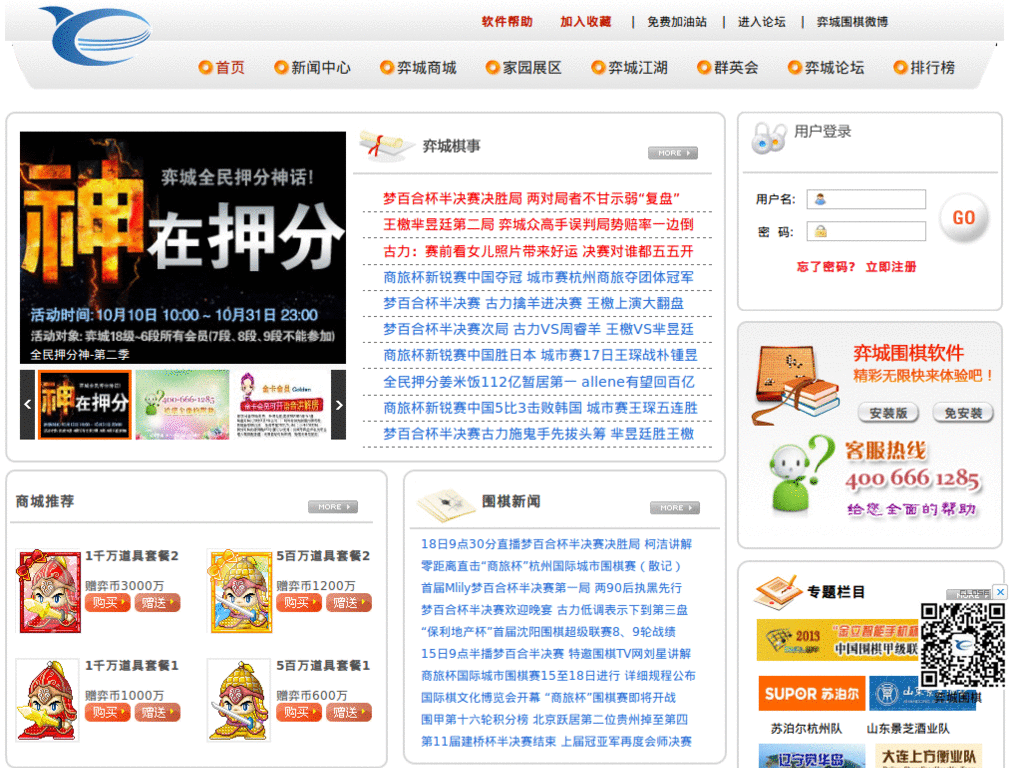Click 赠送 for 1千万道具套餐2

[157, 603]
